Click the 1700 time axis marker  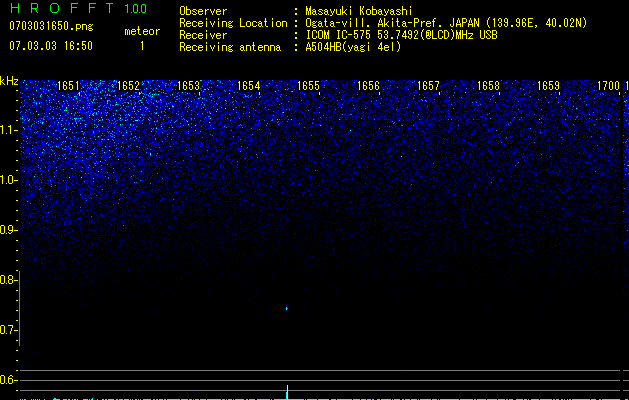coord(609,86)
